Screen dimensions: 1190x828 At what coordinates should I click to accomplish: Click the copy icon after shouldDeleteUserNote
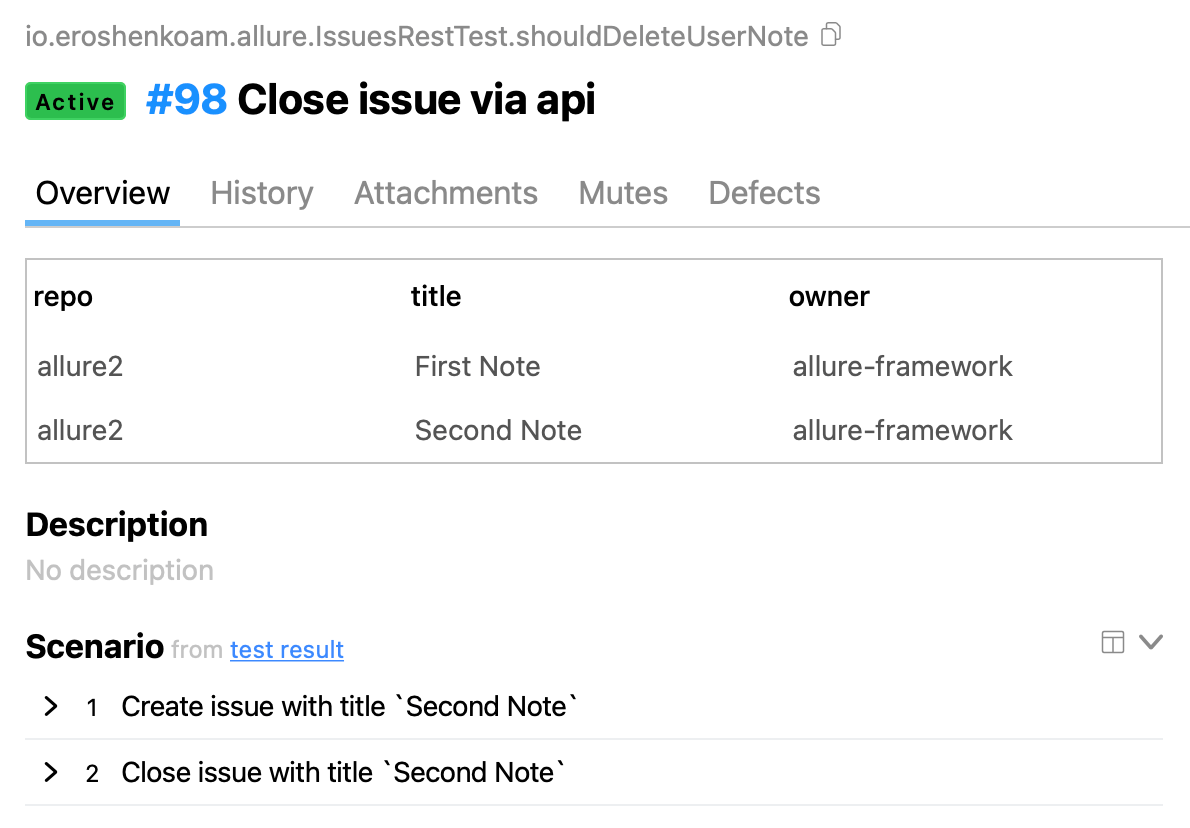point(831,33)
